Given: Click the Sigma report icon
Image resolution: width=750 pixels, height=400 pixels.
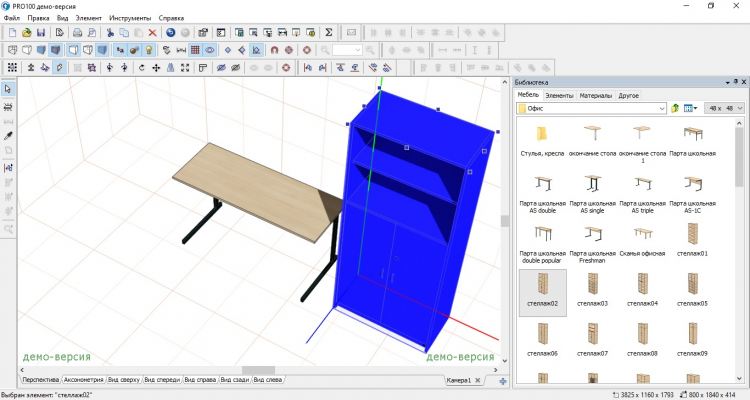Looking at the screenshot, I should click(x=330, y=32).
